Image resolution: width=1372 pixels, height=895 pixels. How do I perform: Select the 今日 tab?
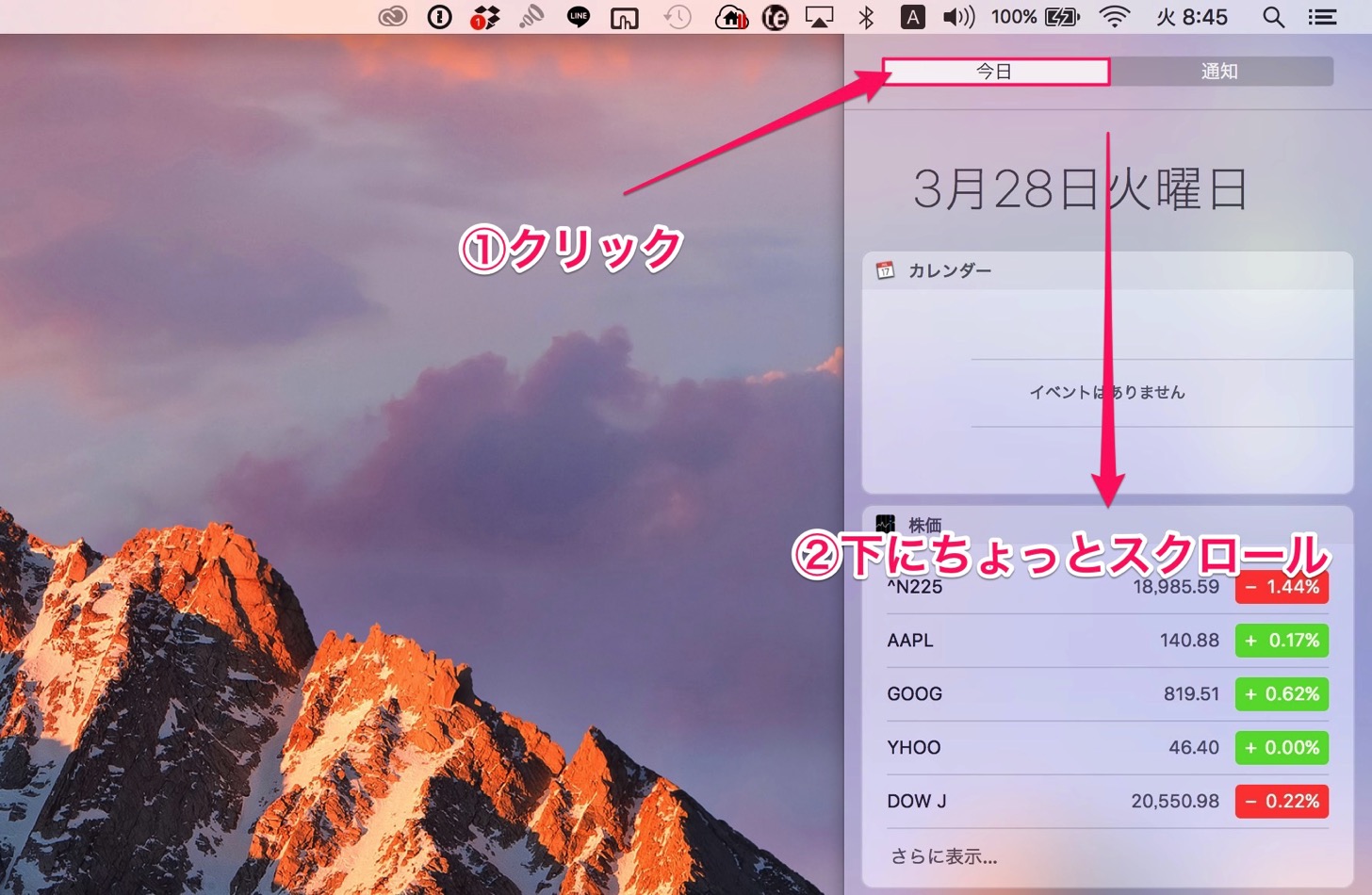(996, 72)
